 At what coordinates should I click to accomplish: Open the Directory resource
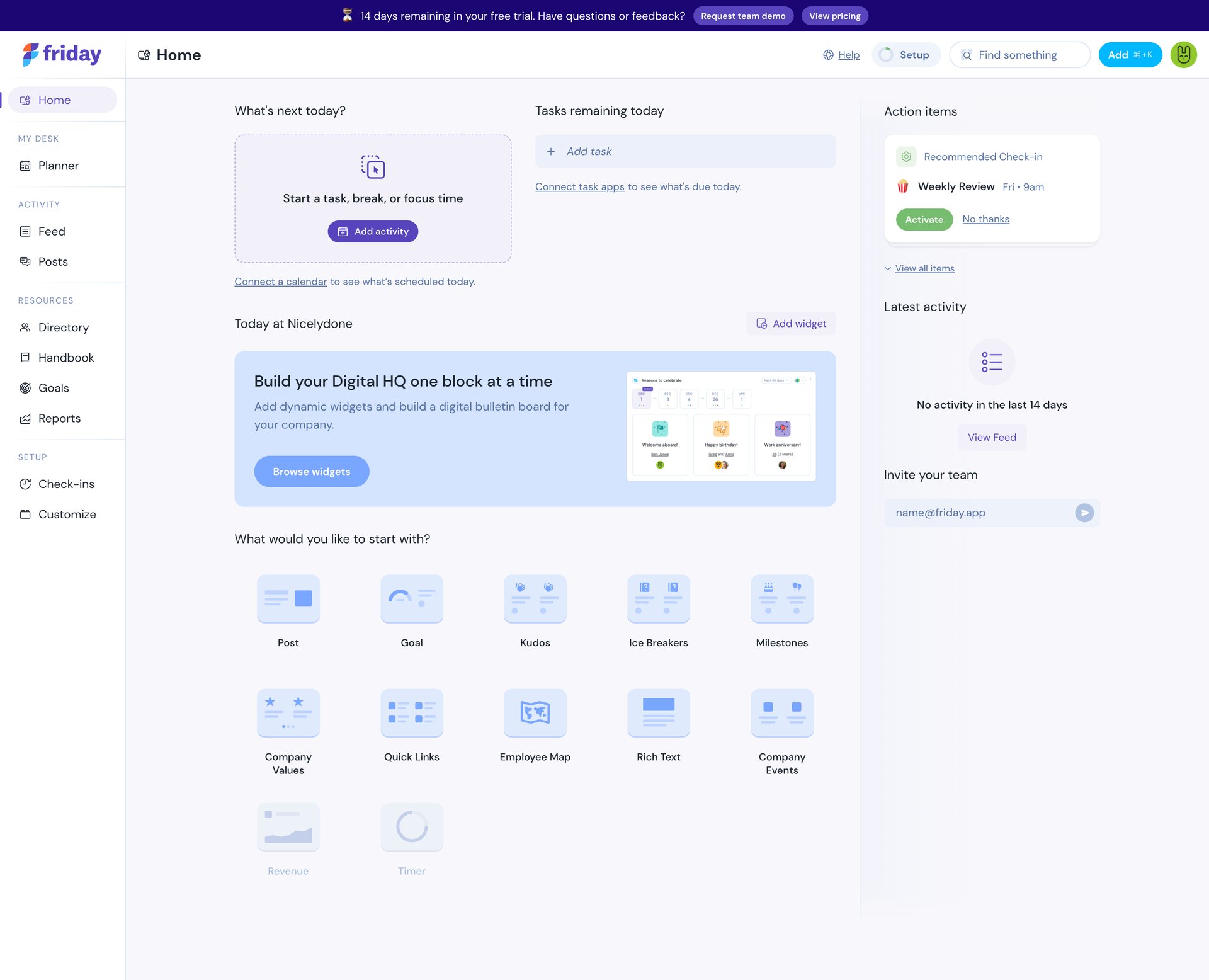click(64, 327)
